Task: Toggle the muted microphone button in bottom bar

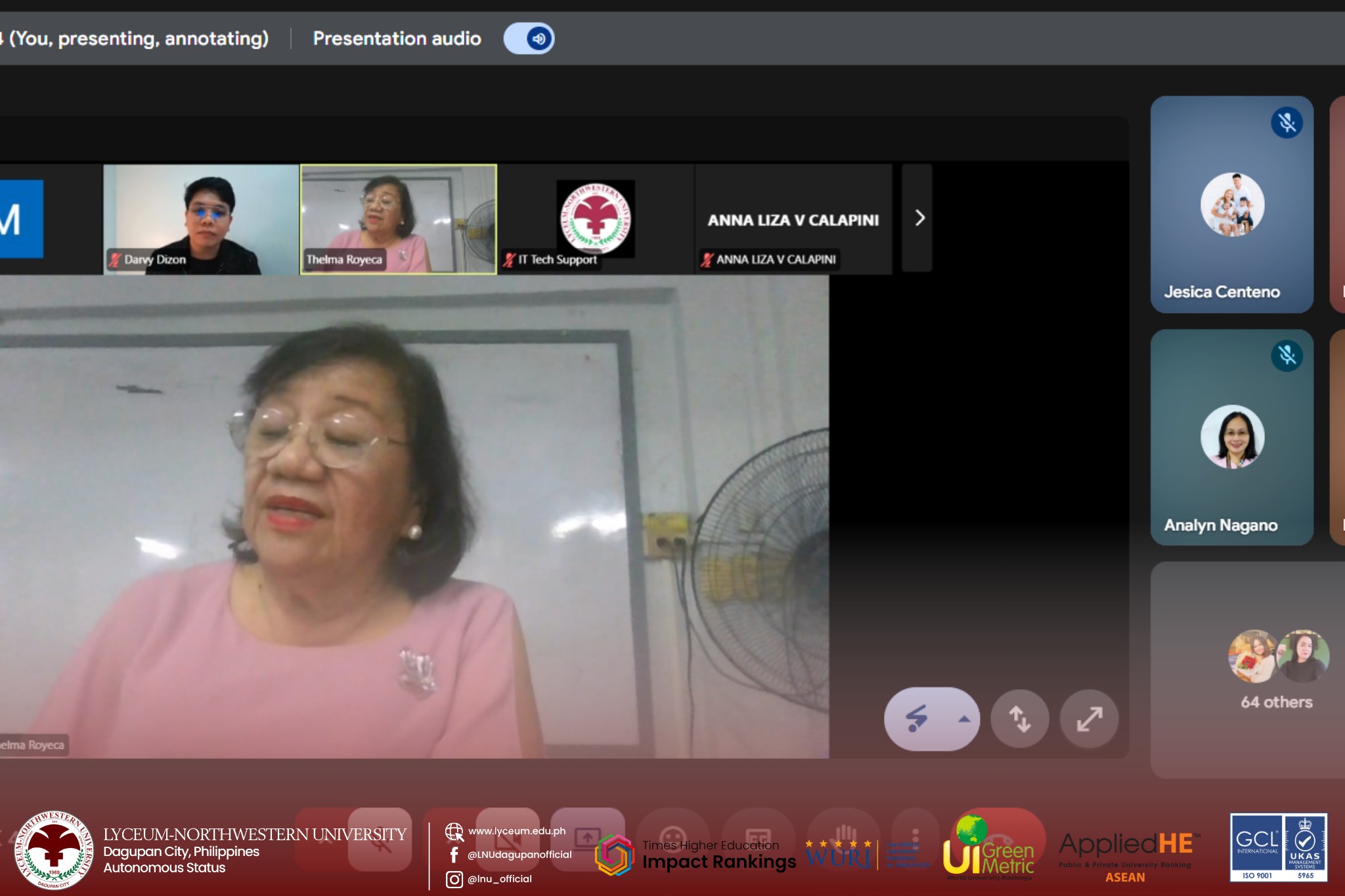Action: coord(380,839)
